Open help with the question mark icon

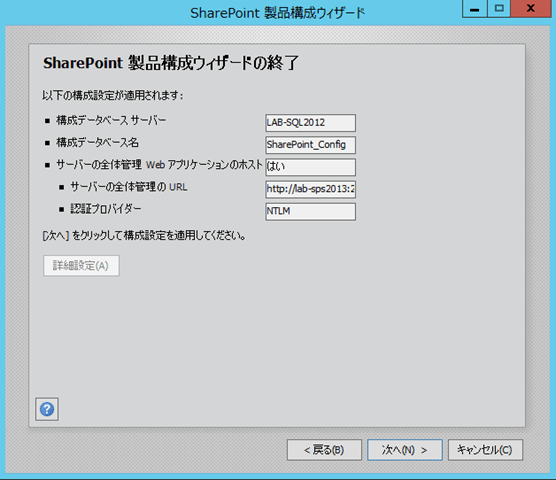(47, 409)
